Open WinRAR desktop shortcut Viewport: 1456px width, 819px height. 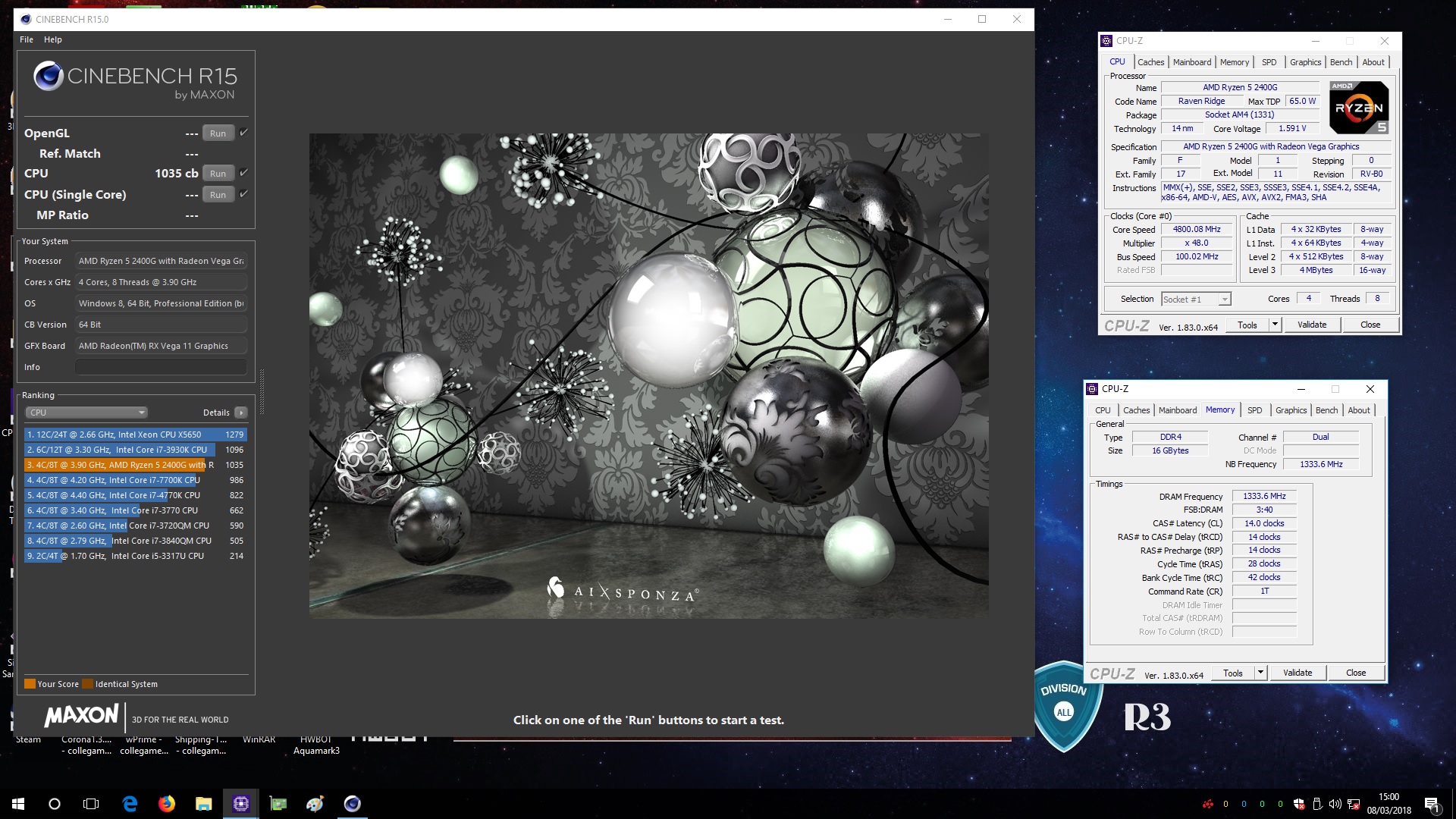(x=259, y=739)
